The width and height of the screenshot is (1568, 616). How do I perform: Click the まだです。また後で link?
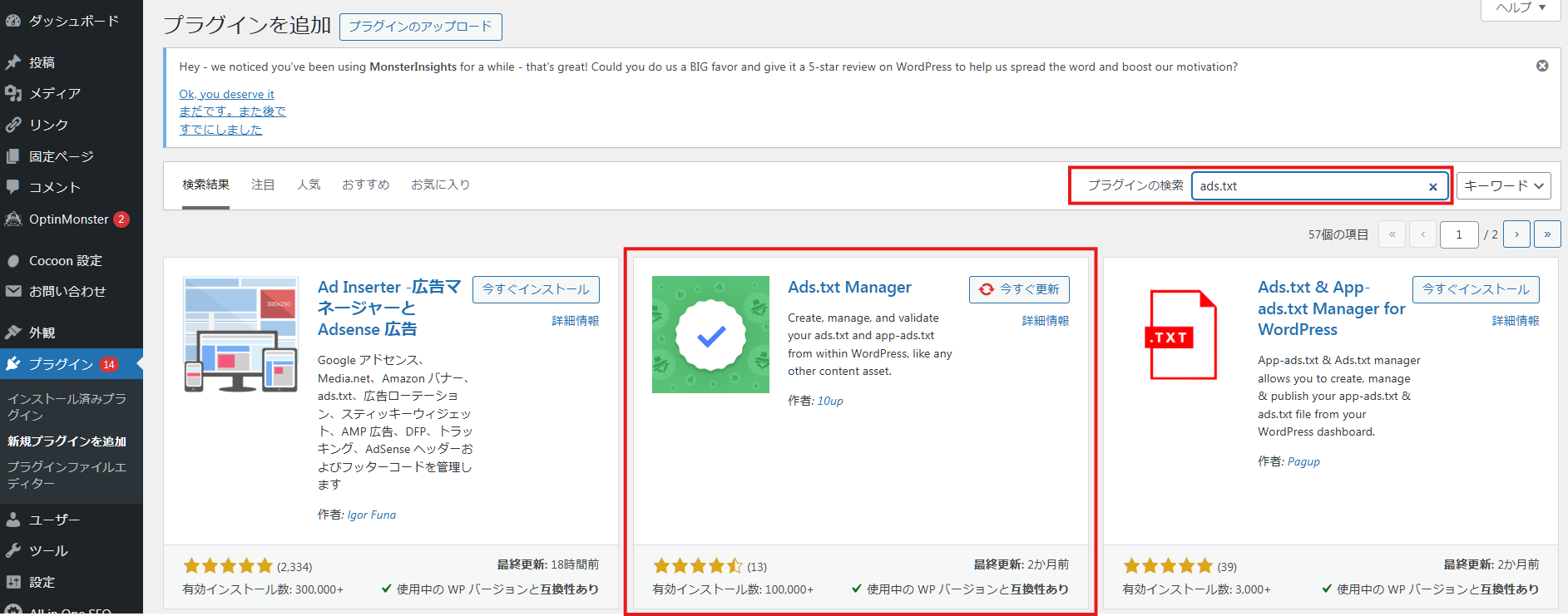tap(232, 111)
